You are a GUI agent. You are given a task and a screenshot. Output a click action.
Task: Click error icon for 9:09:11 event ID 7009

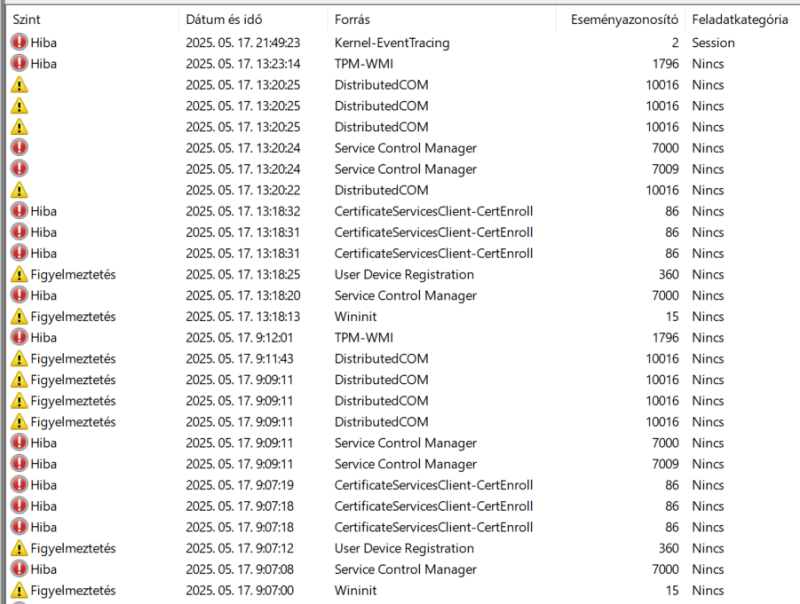coord(19,464)
